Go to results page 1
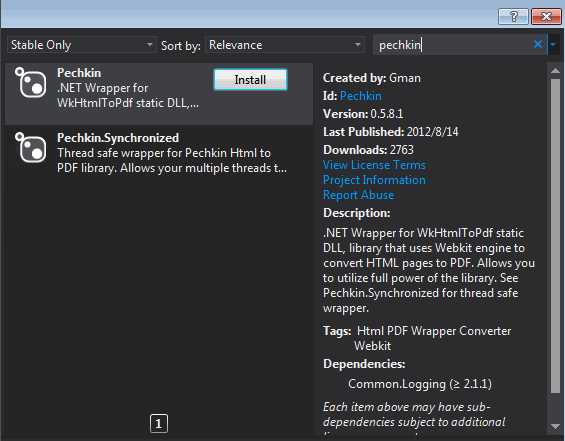The image size is (565, 441). 159,424
